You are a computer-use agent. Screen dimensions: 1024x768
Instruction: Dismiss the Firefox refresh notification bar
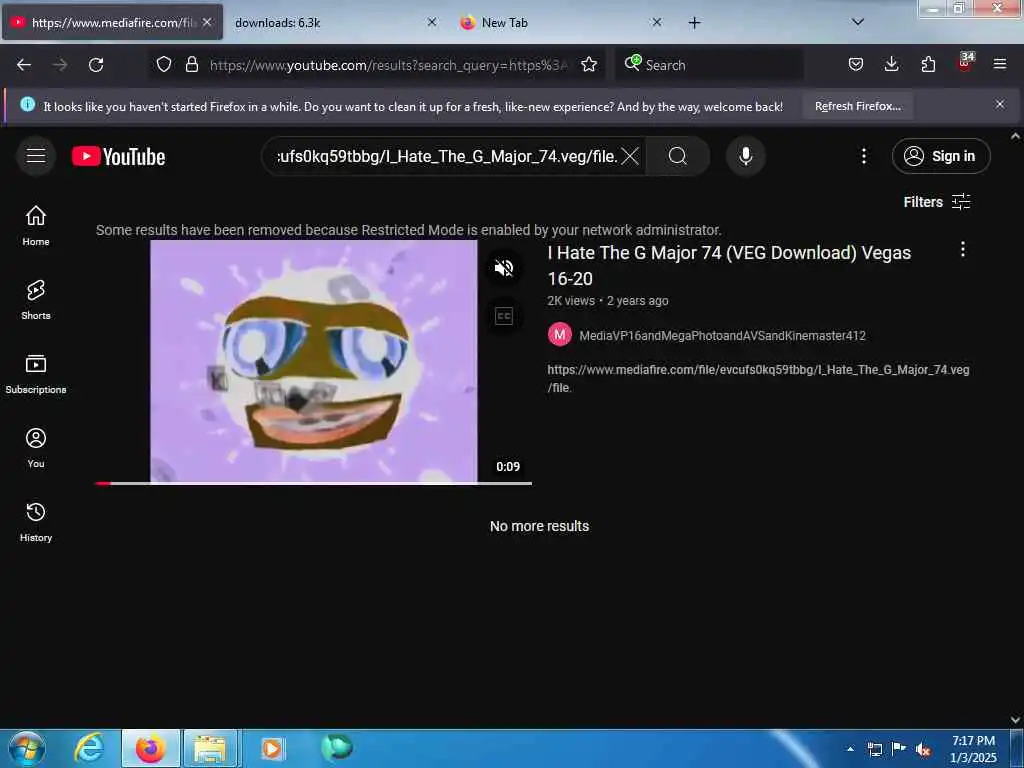pyautogui.click(x=1000, y=104)
